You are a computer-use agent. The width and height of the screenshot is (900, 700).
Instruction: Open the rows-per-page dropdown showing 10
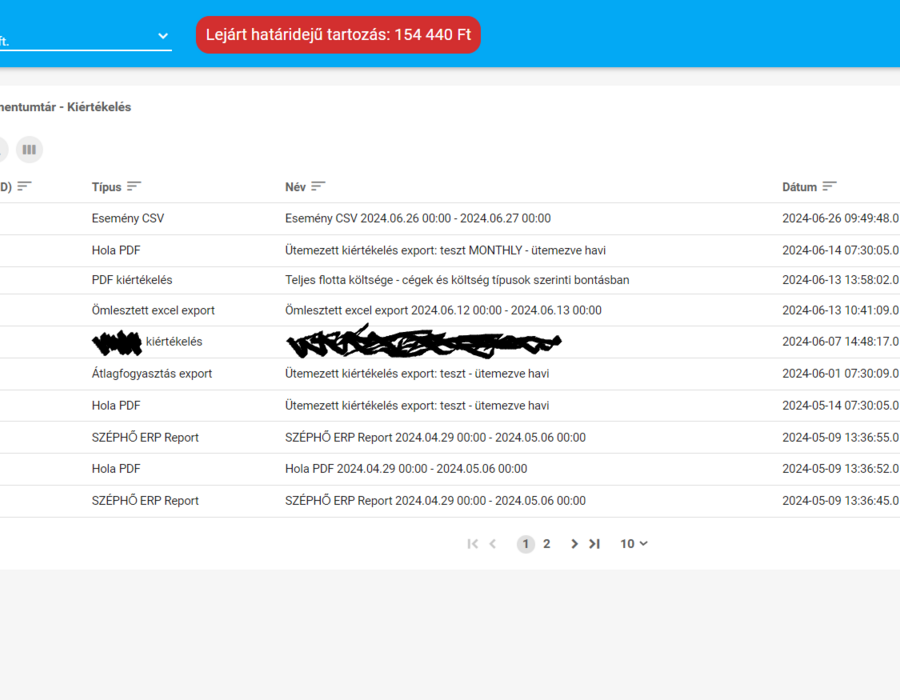(x=634, y=544)
